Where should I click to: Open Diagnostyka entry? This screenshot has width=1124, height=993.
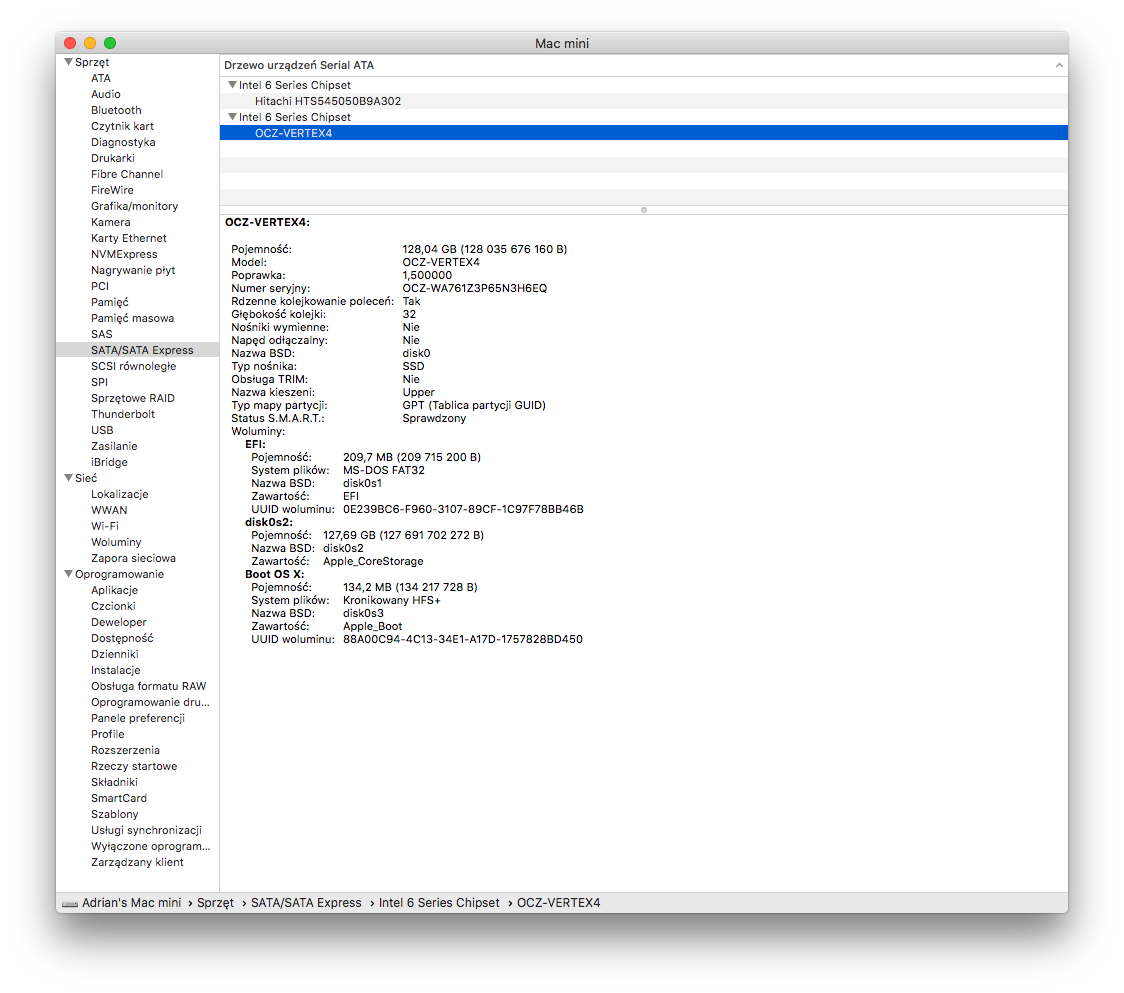[x=123, y=142]
